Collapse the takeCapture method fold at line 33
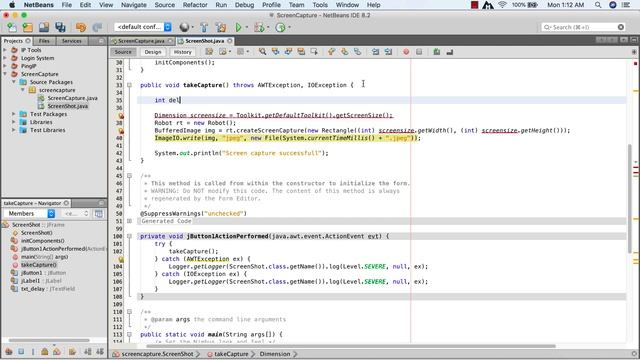 point(129,85)
